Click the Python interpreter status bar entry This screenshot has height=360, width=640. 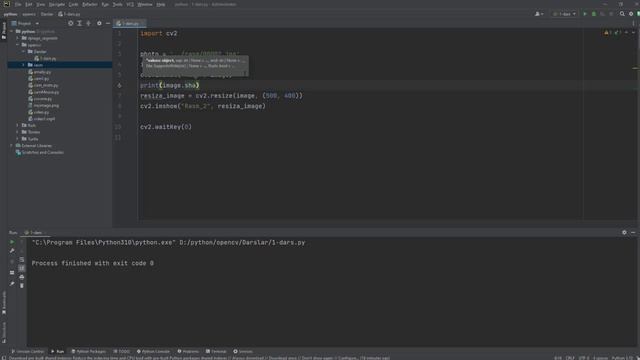[622, 358]
